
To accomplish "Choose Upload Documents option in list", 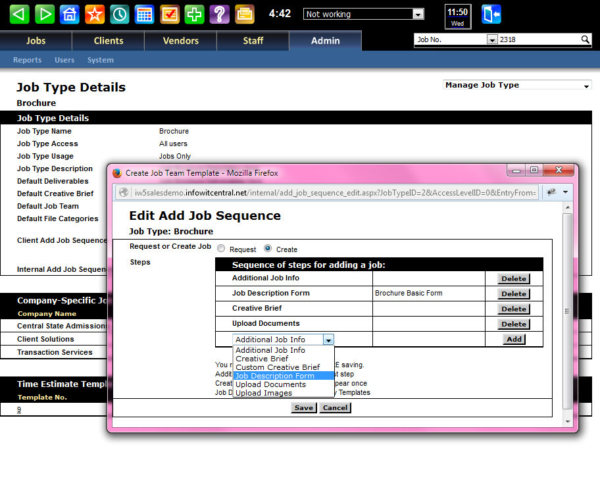I will pyautogui.click(x=284, y=384).
